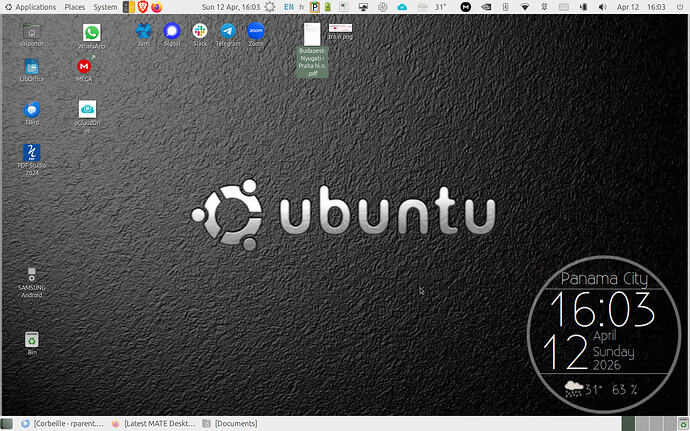Open the weather indicator showing 31°
This screenshot has width=690, height=431.
point(432,7)
